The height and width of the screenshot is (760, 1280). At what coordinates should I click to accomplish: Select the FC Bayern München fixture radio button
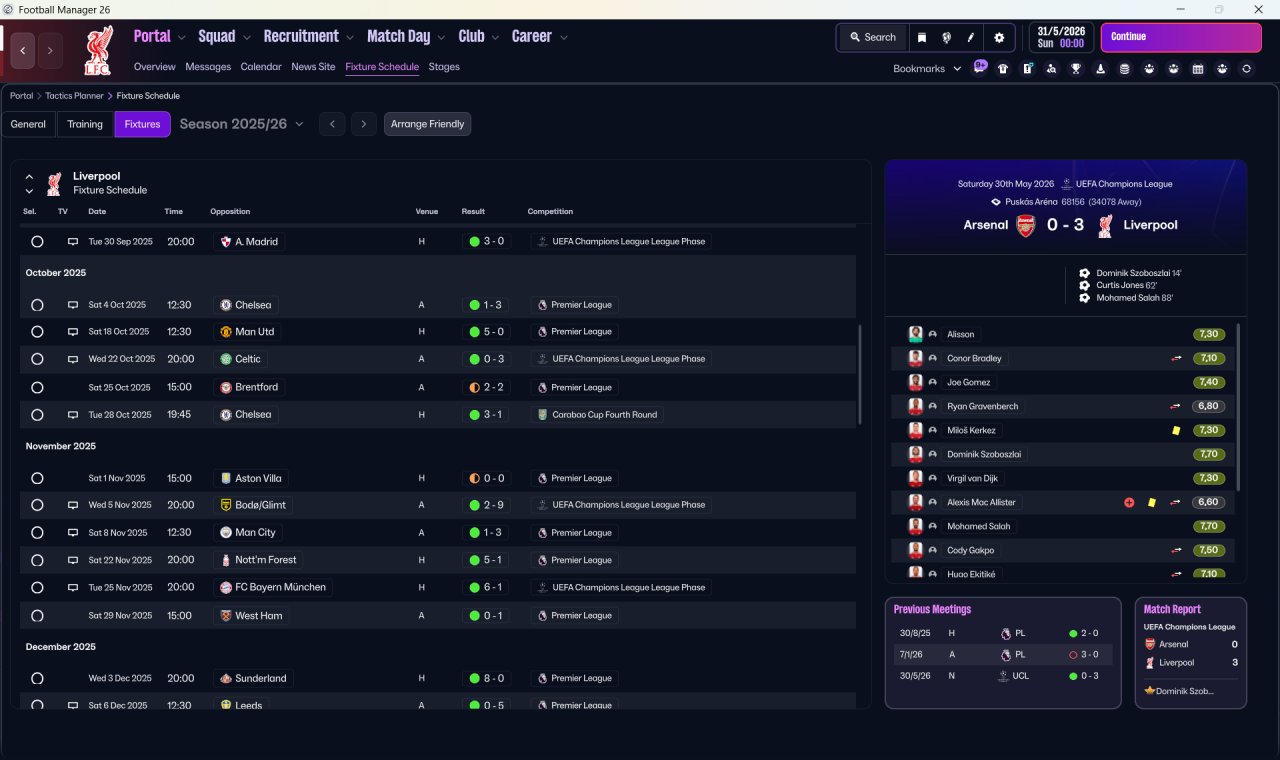[x=37, y=587]
